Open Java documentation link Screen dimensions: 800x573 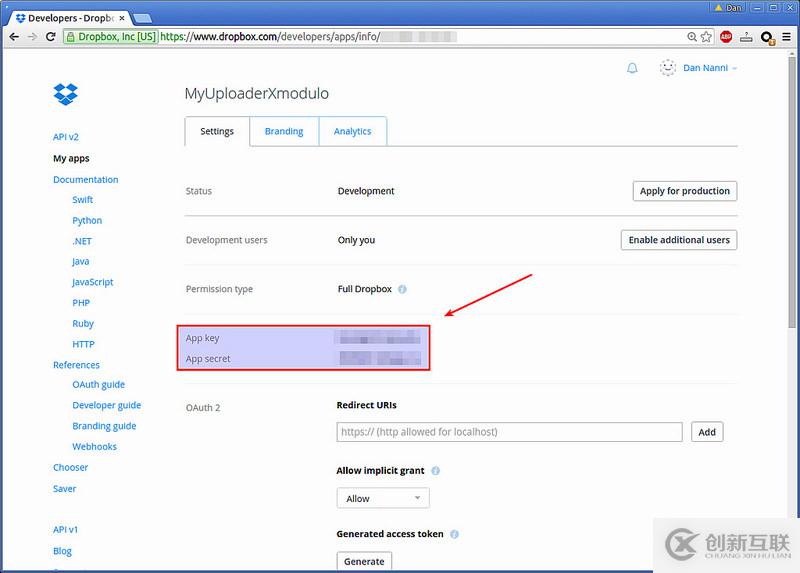[81, 261]
